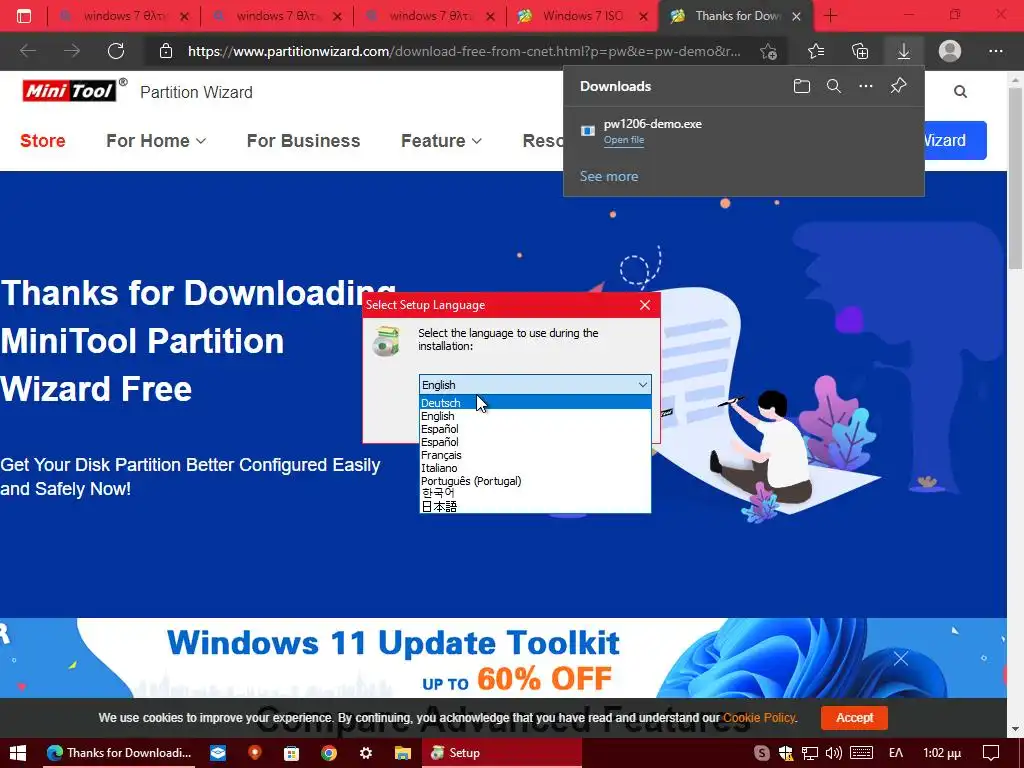1024x768 pixels.
Task: Pin the Downloads panel
Action: tap(899, 86)
